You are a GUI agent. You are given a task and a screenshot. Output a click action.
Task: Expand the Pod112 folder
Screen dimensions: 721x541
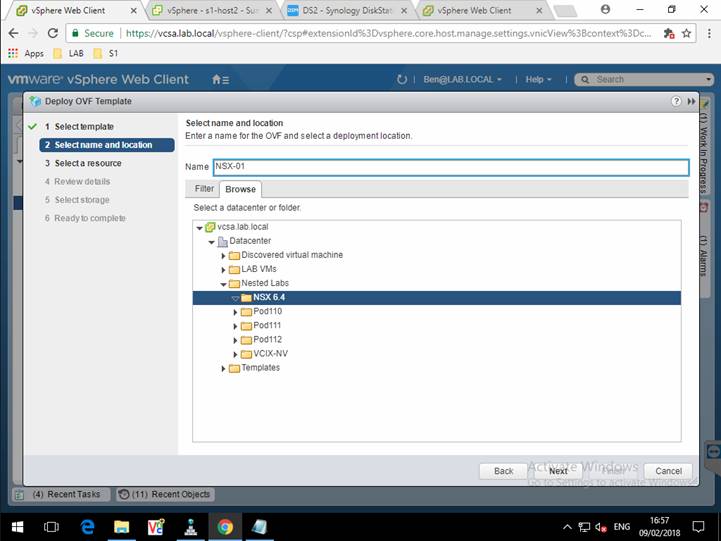pos(235,341)
